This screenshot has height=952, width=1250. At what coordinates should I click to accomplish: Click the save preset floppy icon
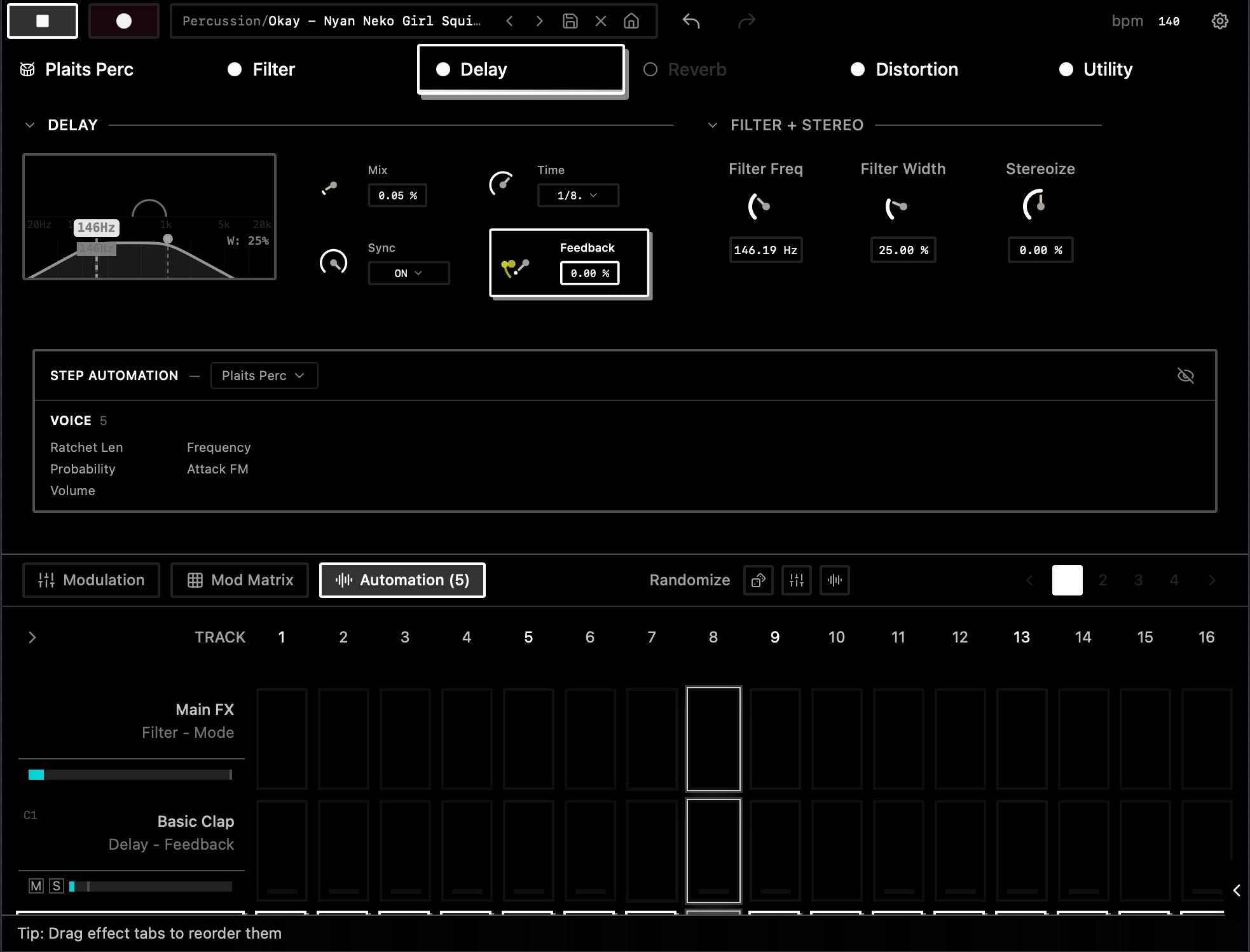point(570,21)
